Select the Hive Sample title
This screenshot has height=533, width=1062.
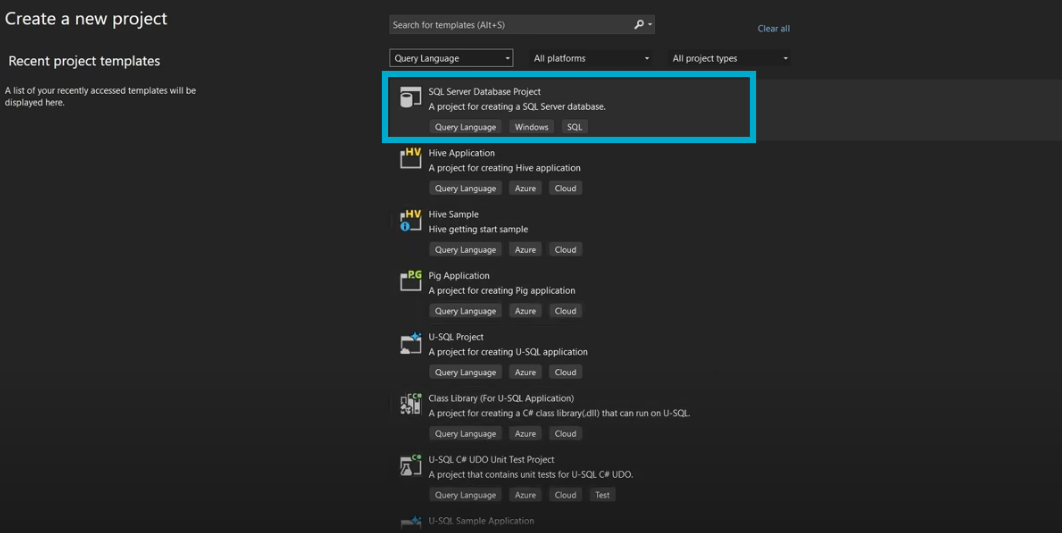[453, 214]
